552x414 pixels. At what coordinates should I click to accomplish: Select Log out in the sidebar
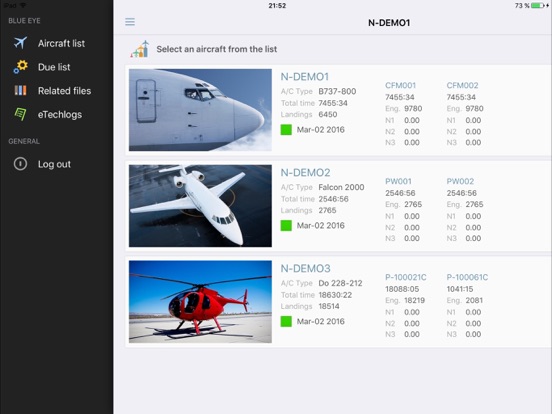point(54,164)
